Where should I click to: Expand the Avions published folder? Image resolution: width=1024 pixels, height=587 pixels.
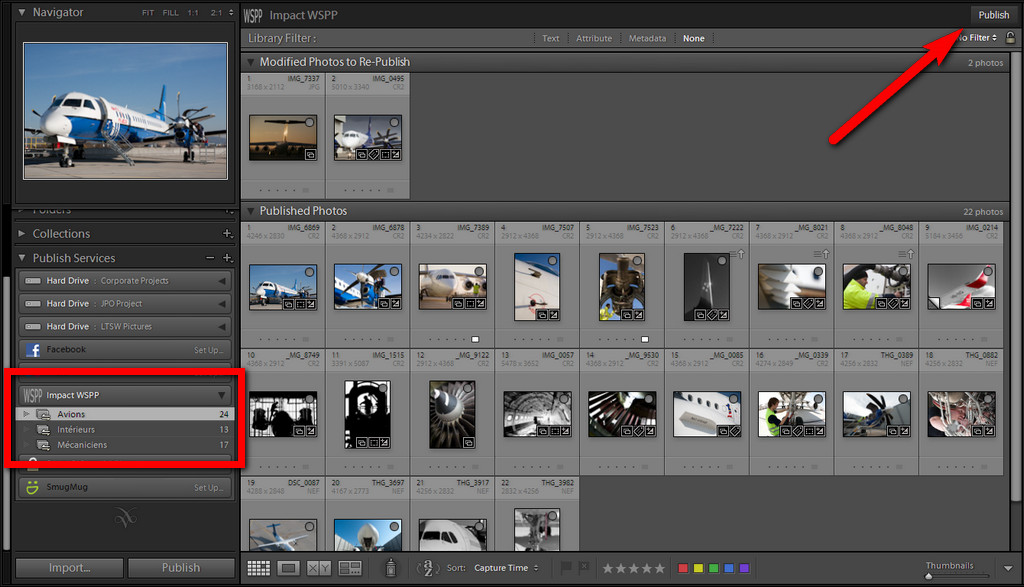click(26, 414)
